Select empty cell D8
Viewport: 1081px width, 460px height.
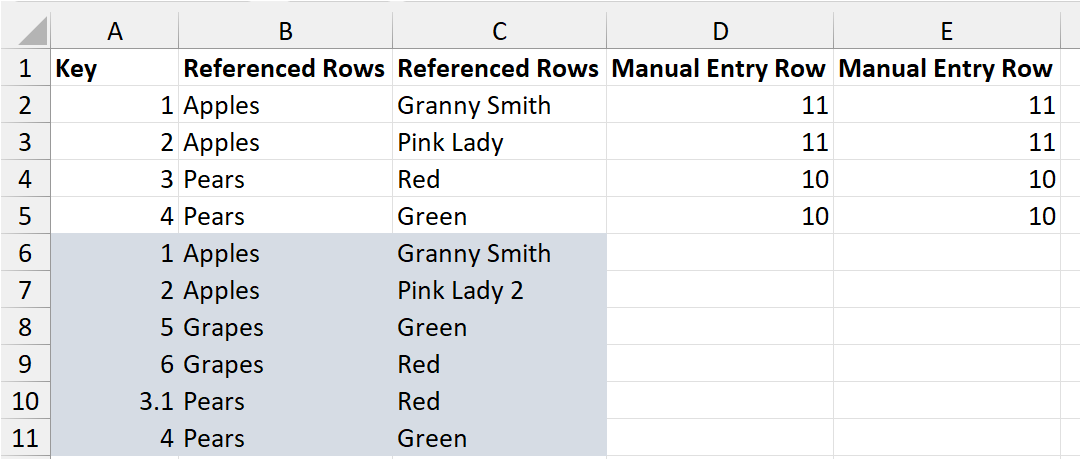pos(720,328)
